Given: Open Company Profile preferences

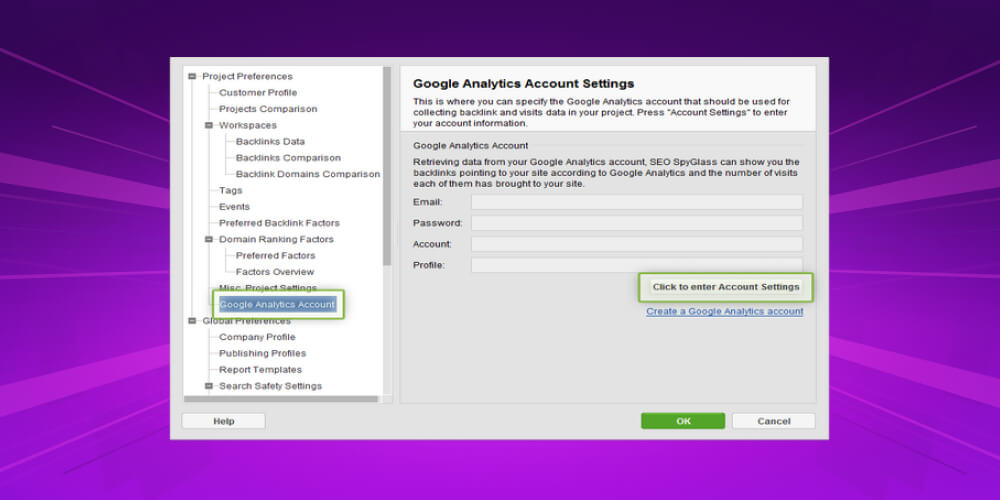Looking at the screenshot, I should coord(257,337).
